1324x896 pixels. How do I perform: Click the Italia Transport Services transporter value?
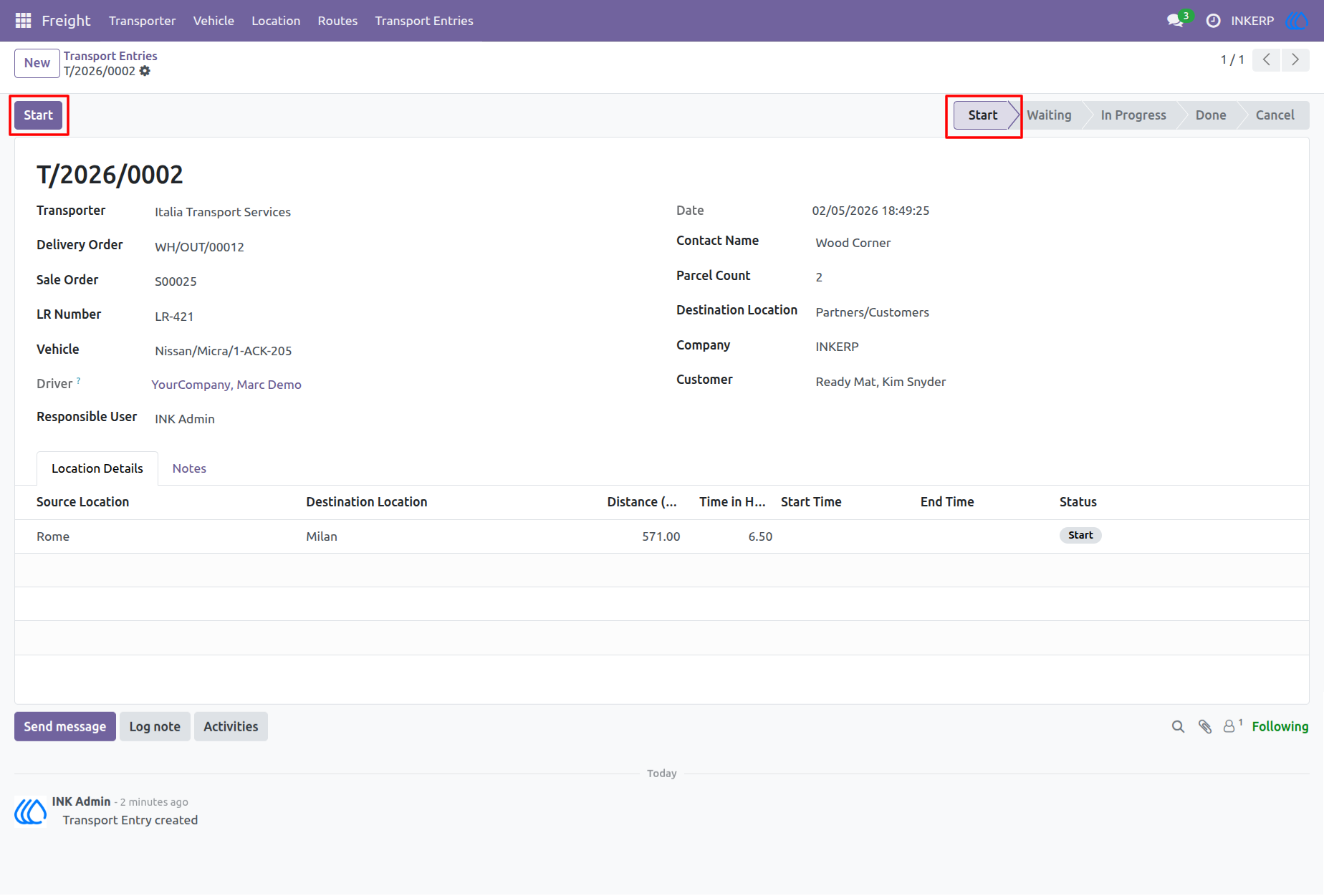pos(223,212)
